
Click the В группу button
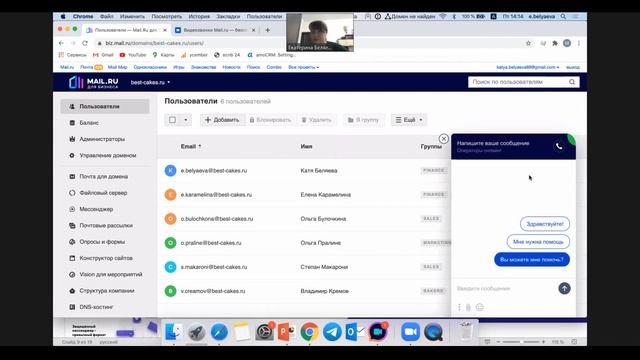click(x=363, y=120)
